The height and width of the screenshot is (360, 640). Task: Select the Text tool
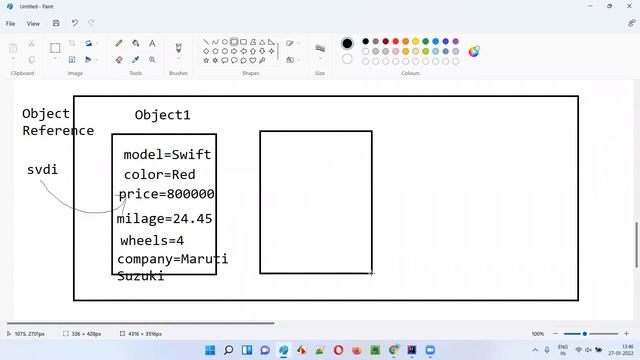tap(152, 43)
